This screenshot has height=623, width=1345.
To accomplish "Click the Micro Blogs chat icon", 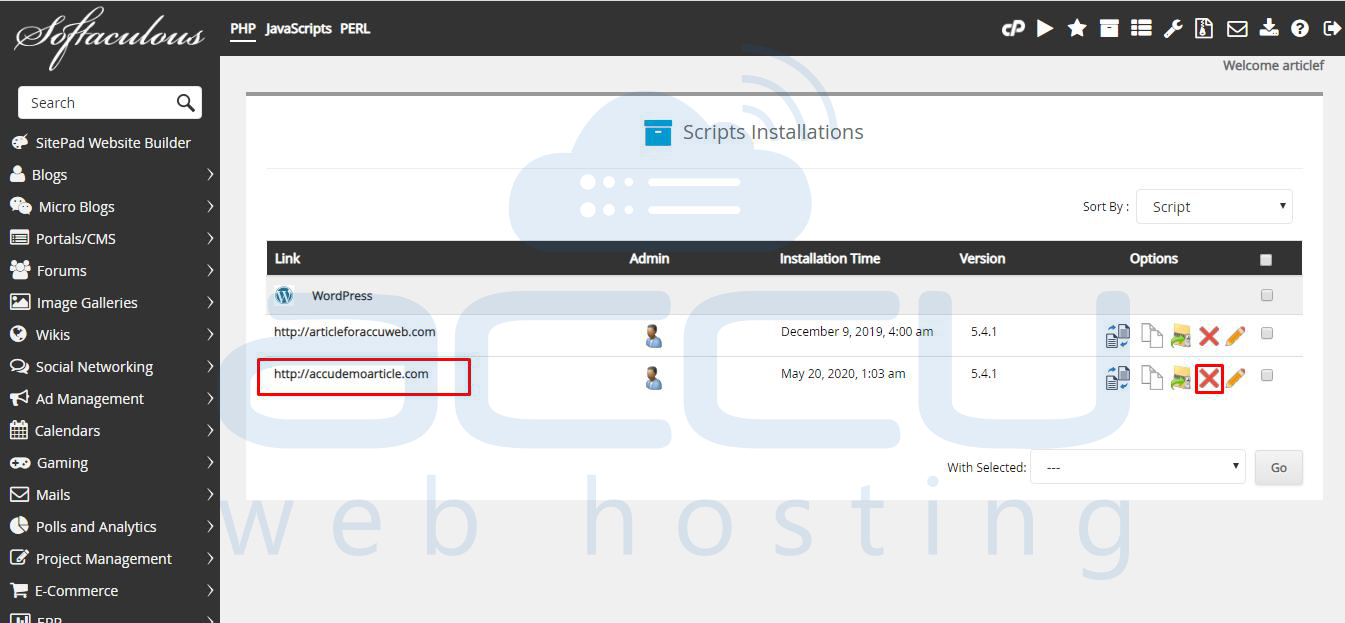I will [x=20, y=206].
